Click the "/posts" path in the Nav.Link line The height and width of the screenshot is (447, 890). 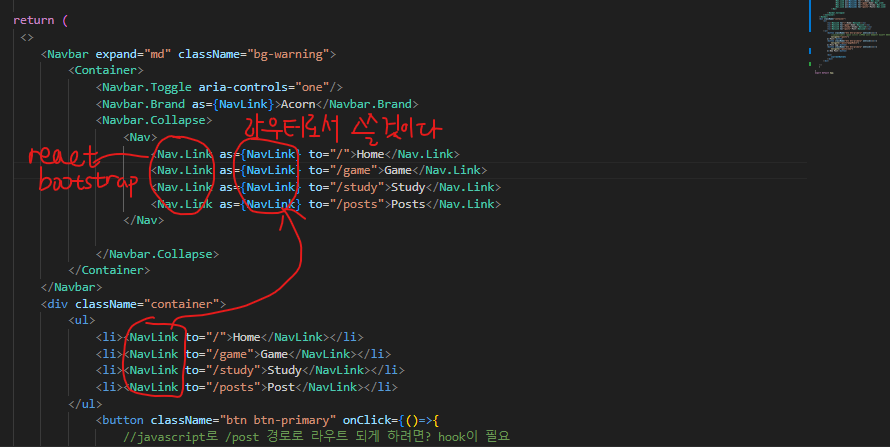[x=356, y=204]
